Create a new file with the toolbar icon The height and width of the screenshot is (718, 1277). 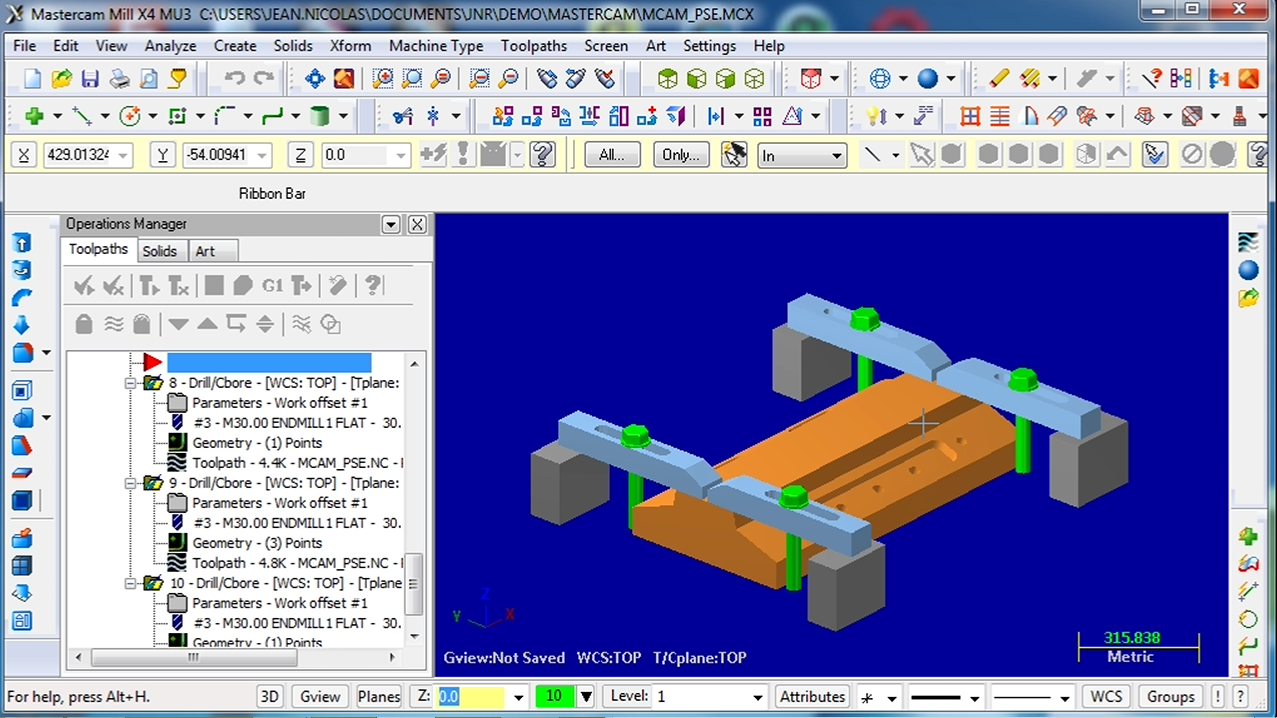(x=32, y=78)
